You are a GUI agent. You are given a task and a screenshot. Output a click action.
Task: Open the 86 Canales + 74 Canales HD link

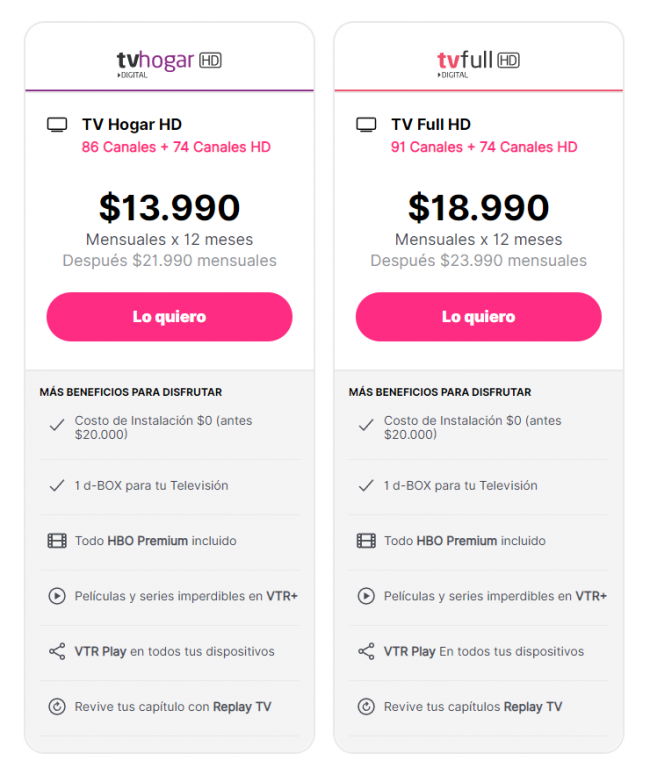coord(176,147)
